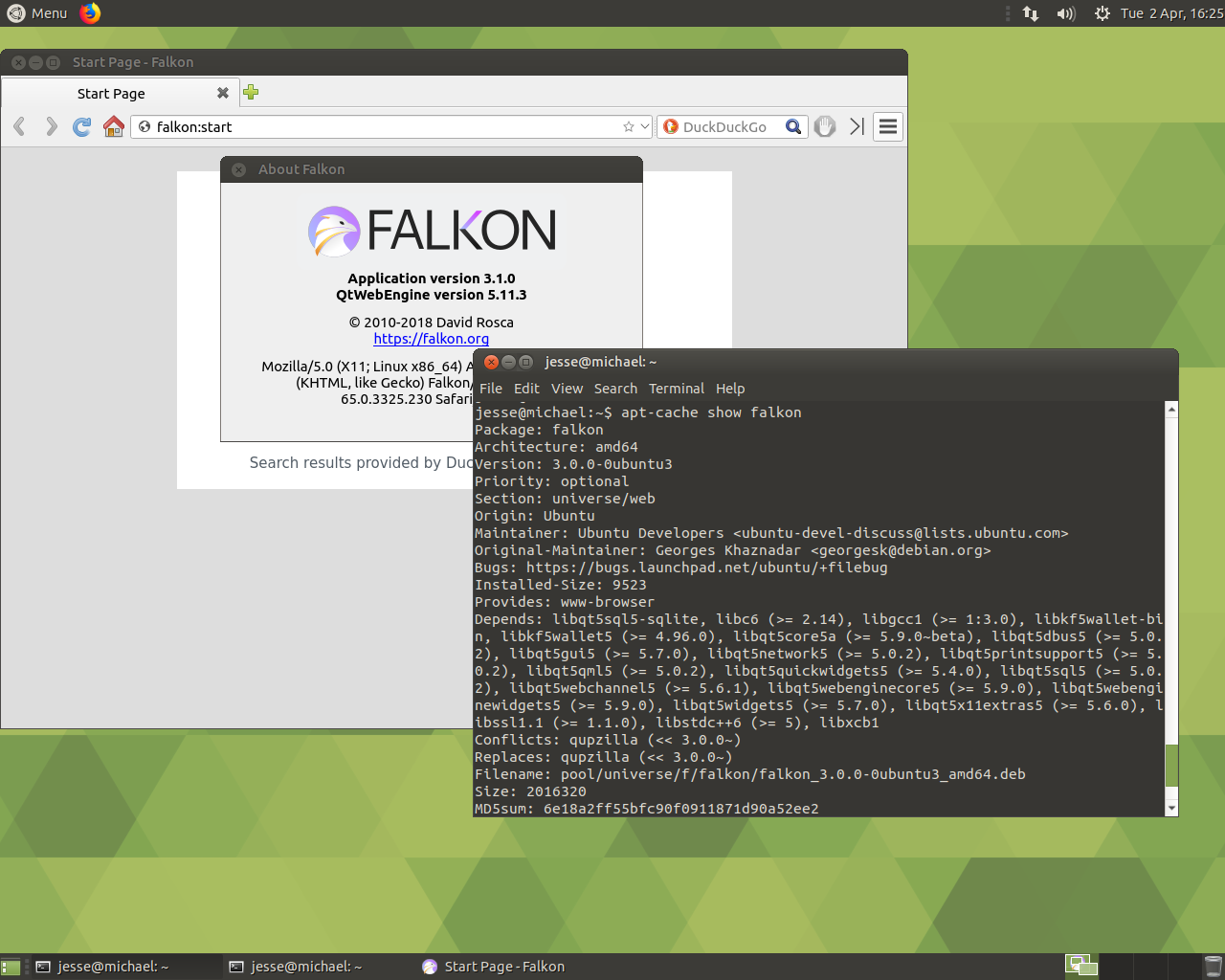Show hidden toolbar items chevron
1225x980 pixels.
pyautogui.click(x=857, y=126)
